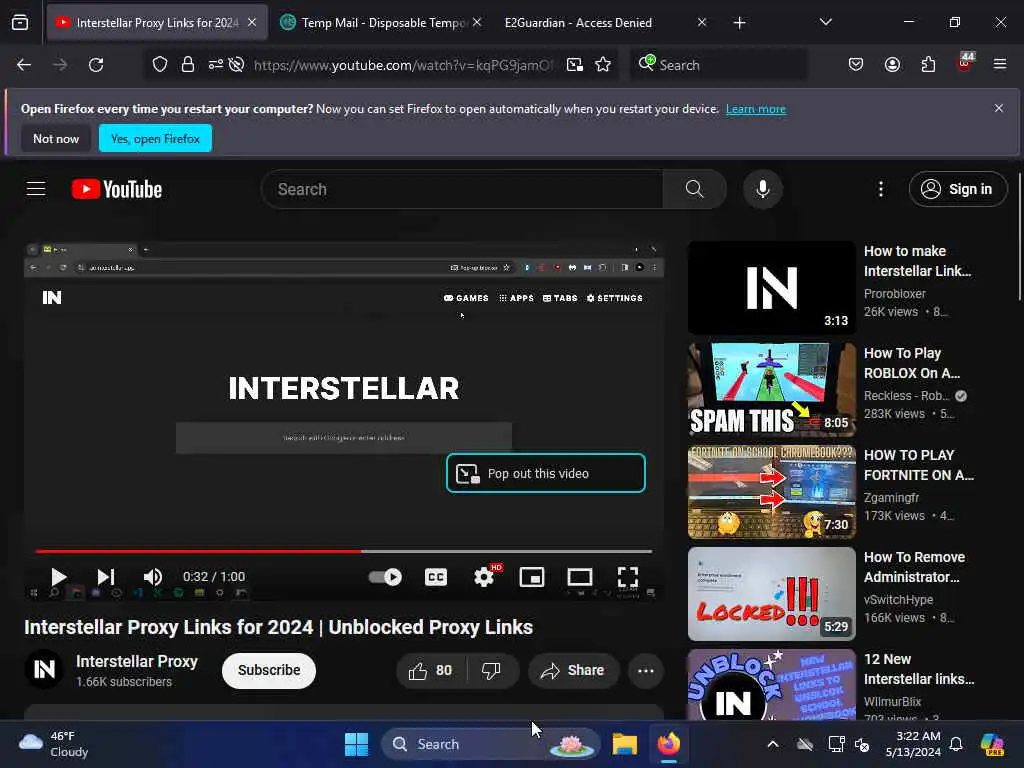Reload the current page
The height and width of the screenshot is (768, 1024).
96,65
